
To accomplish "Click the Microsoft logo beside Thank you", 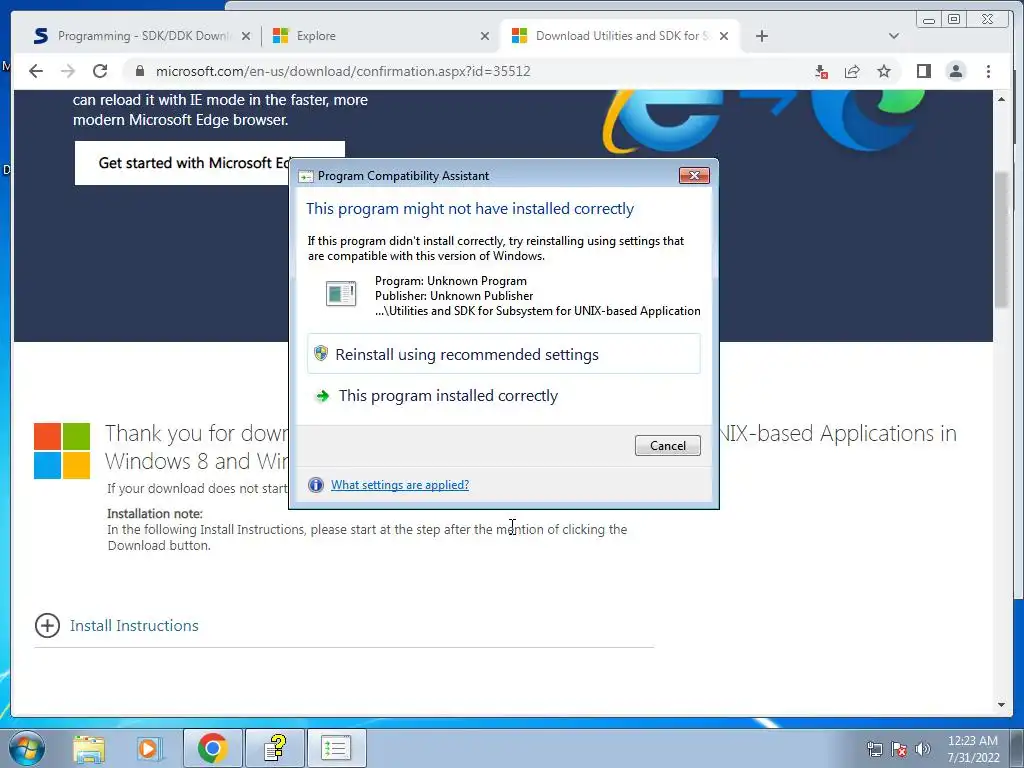I will [62, 451].
